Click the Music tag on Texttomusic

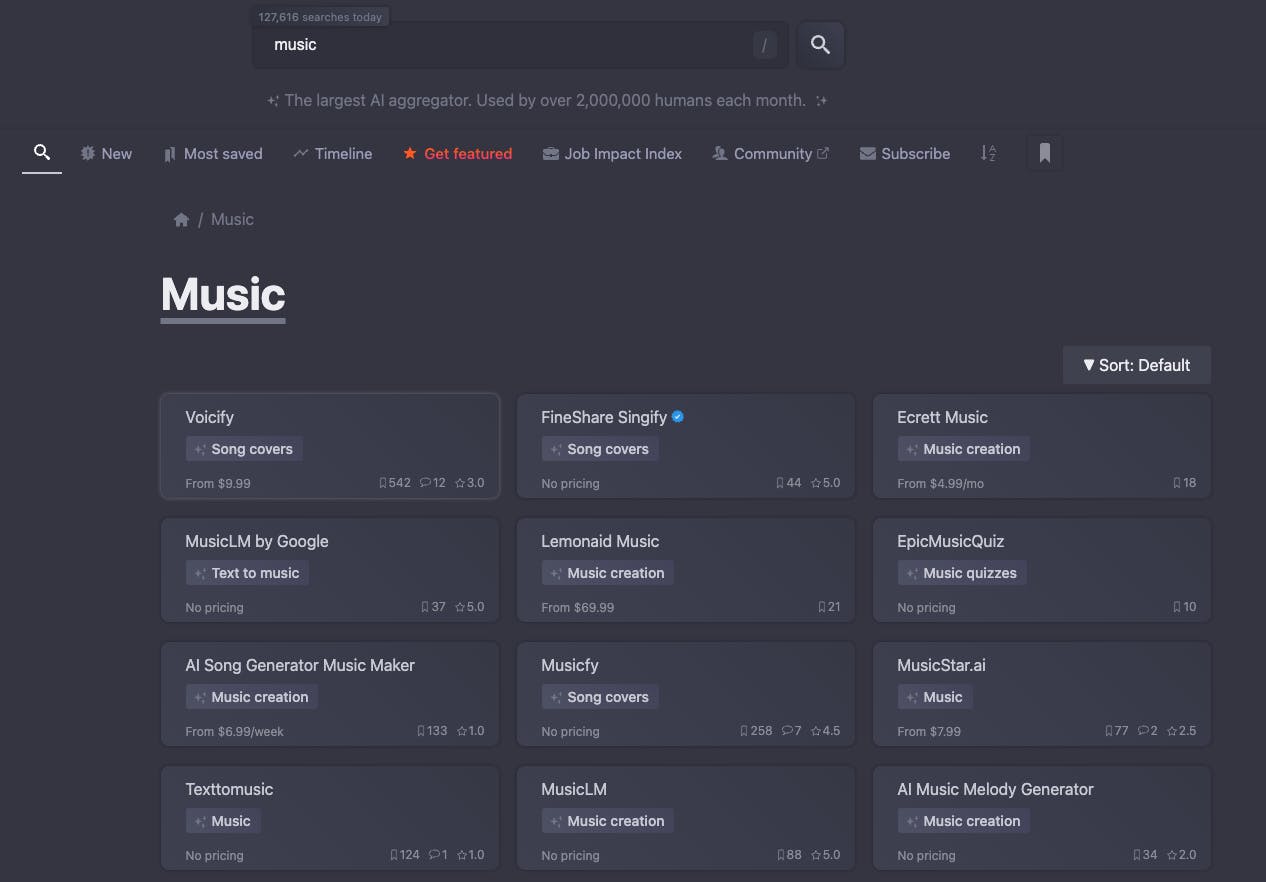click(223, 821)
